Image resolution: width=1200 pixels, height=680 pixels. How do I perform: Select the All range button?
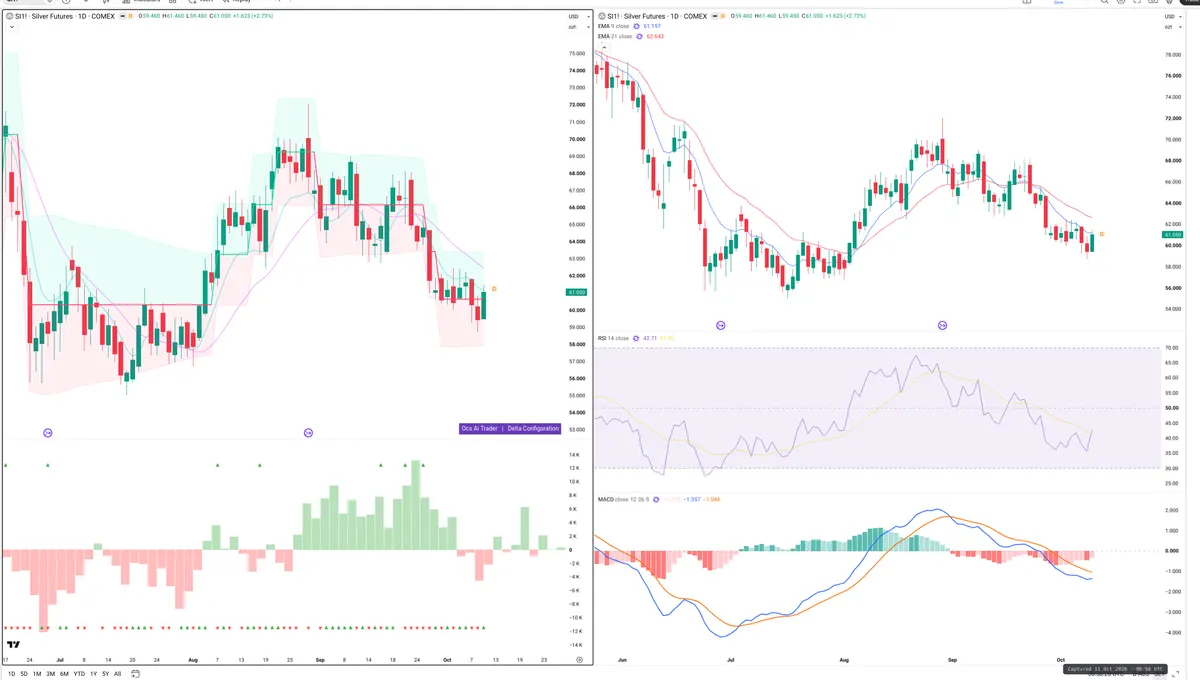point(117,674)
